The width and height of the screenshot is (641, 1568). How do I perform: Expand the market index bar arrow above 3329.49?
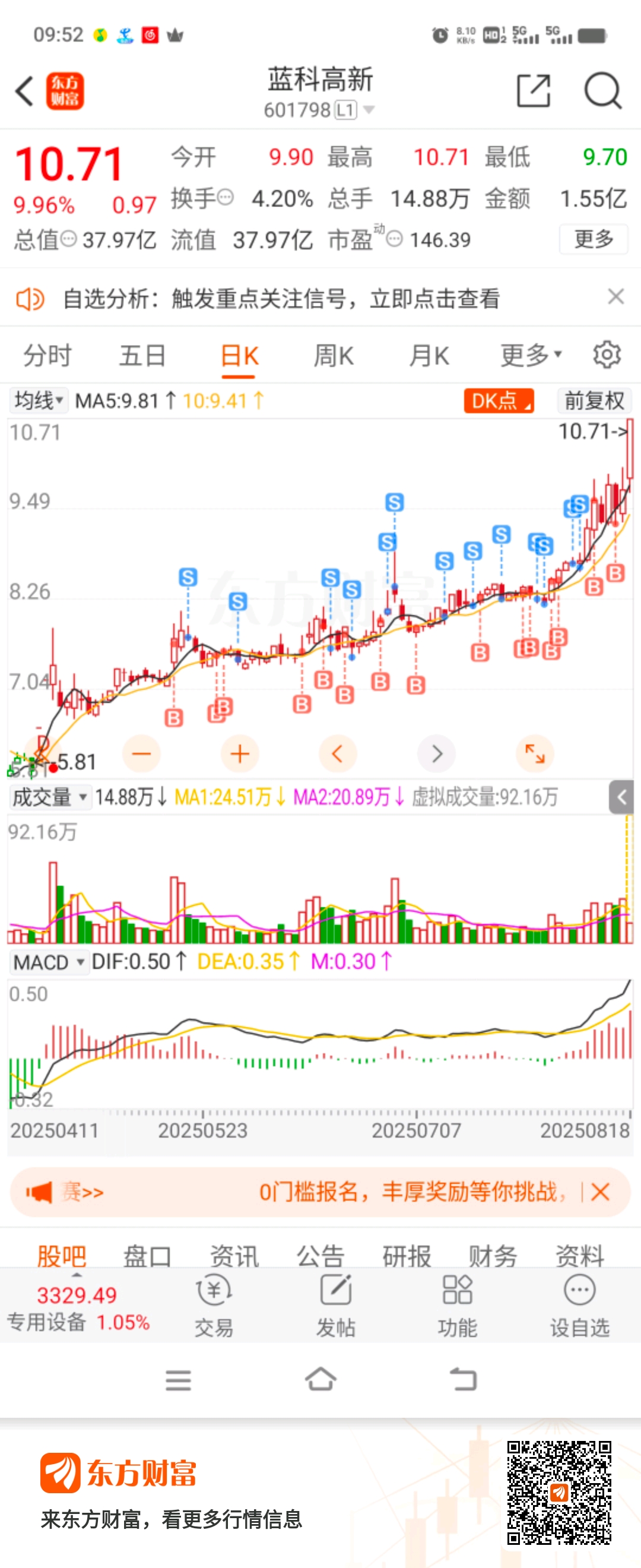tap(77, 1274)
